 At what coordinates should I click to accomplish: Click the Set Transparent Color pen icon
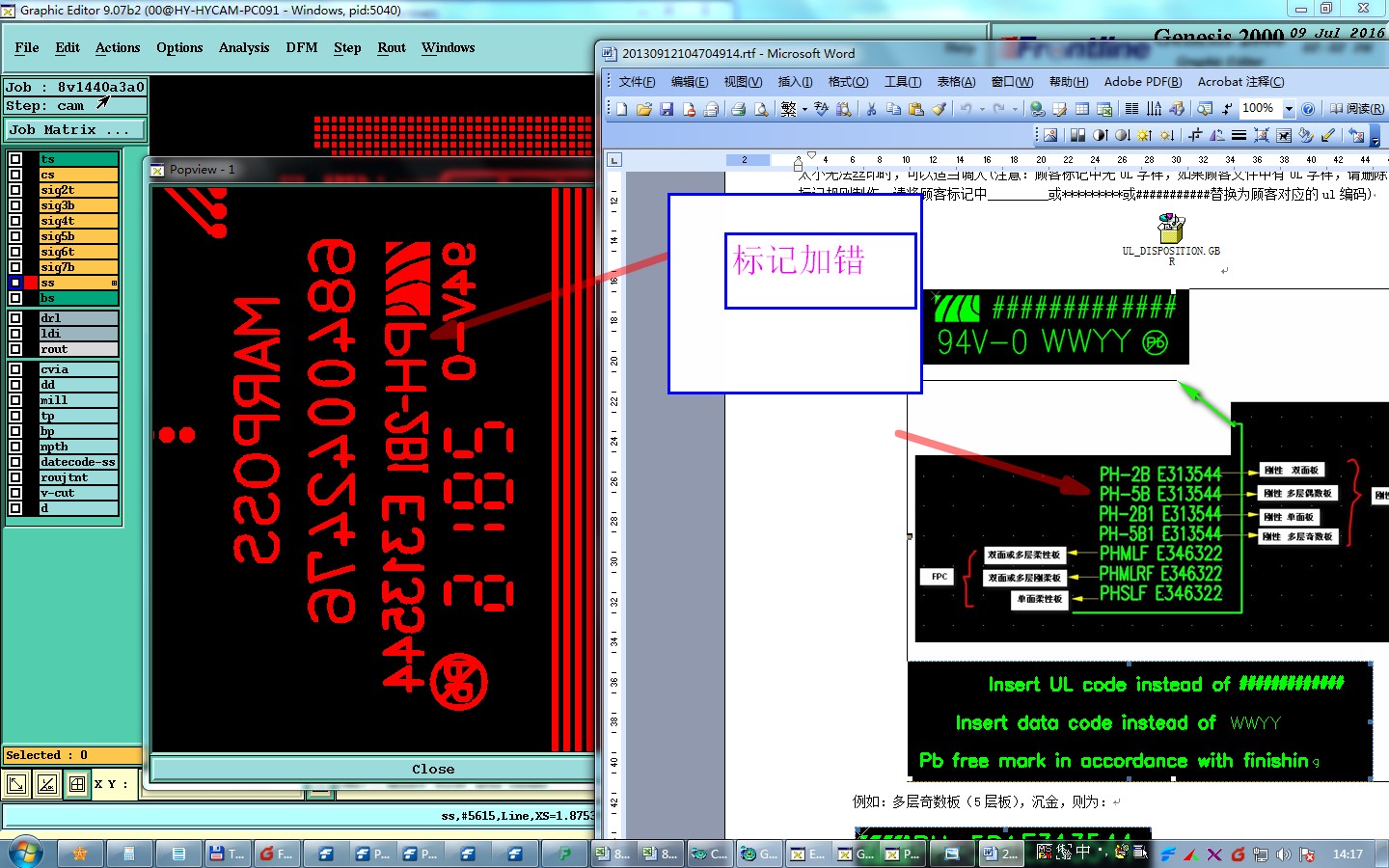pos(1328,136)
